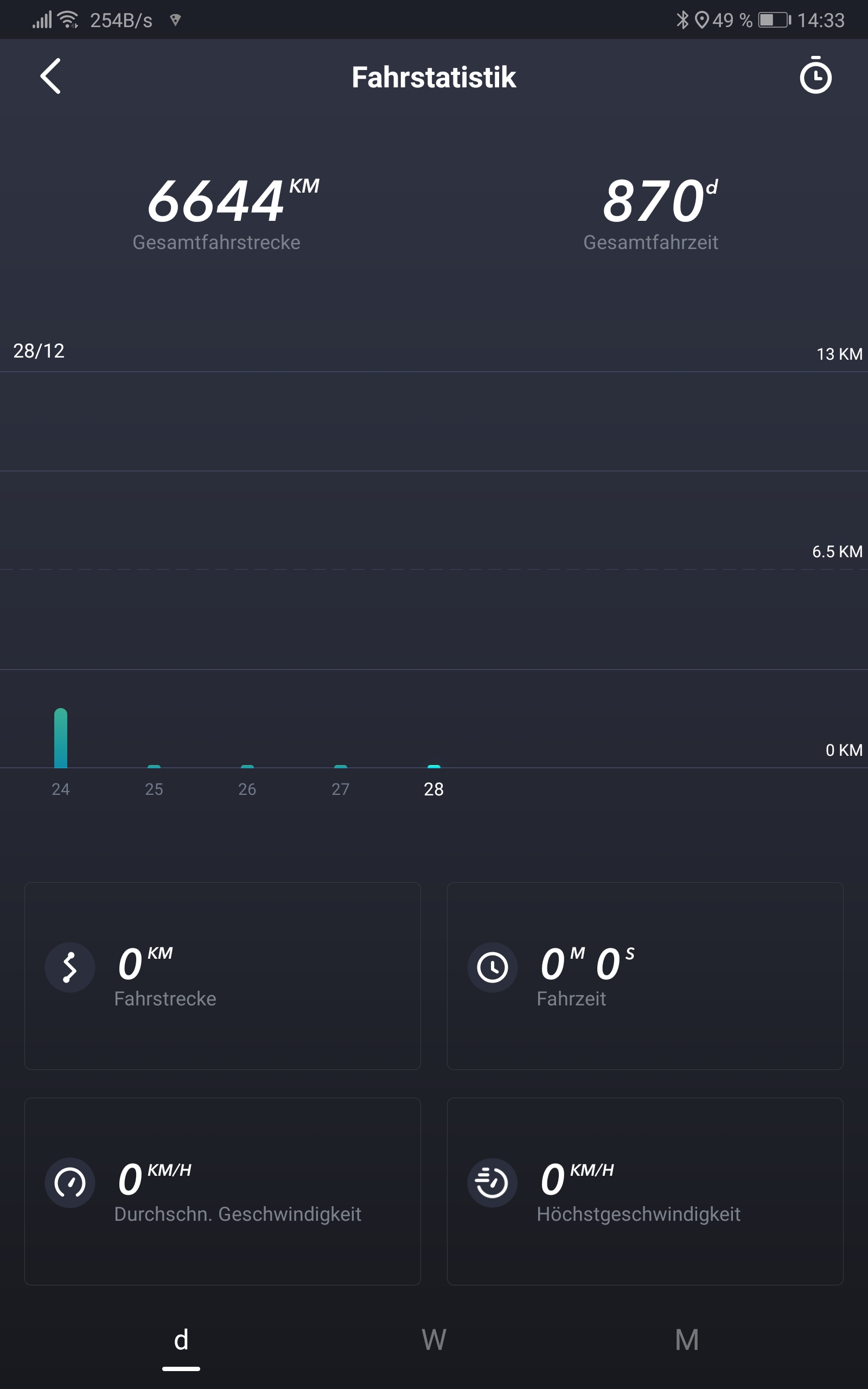Switch to the monthly 'M' tab
Screen dimensions: 868x1389
click(x=687, y=1341)
